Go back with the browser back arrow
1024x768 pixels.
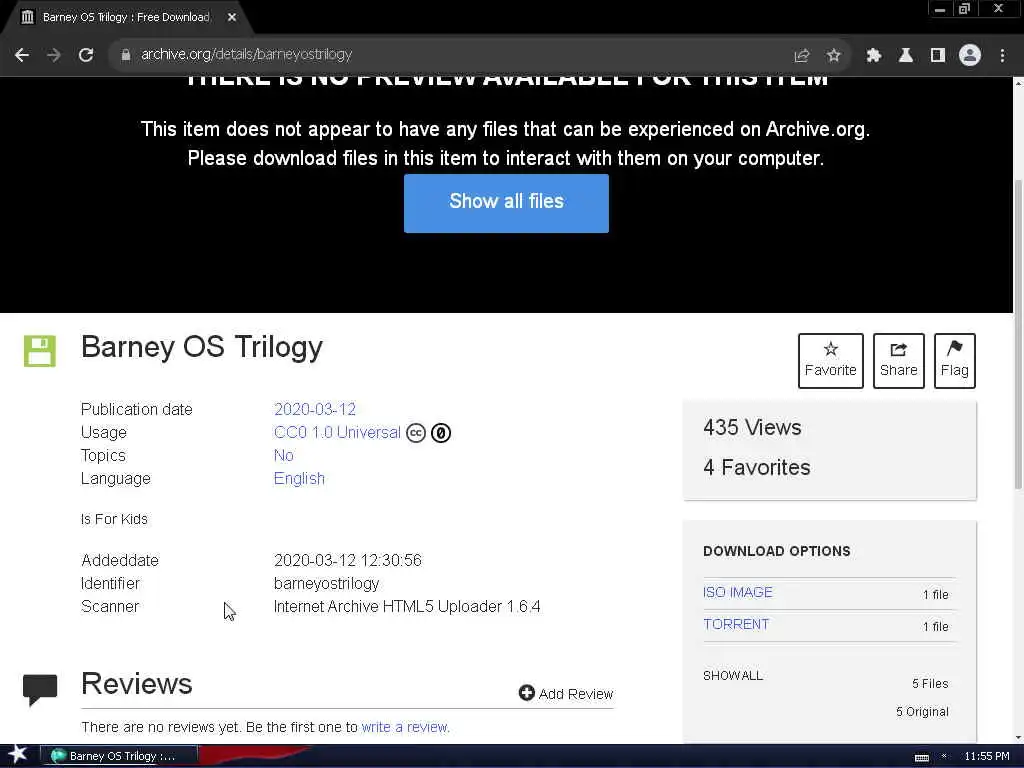tap(22, 56)
